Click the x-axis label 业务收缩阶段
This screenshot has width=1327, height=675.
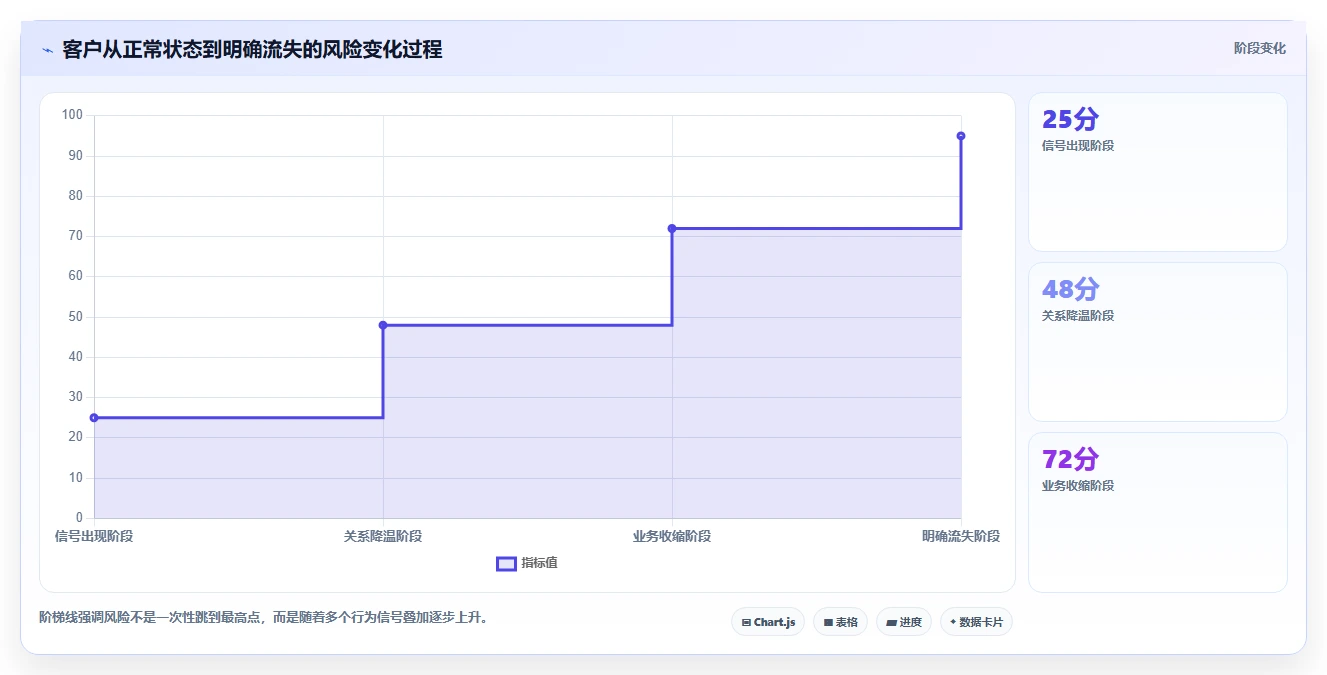[672, 536]
